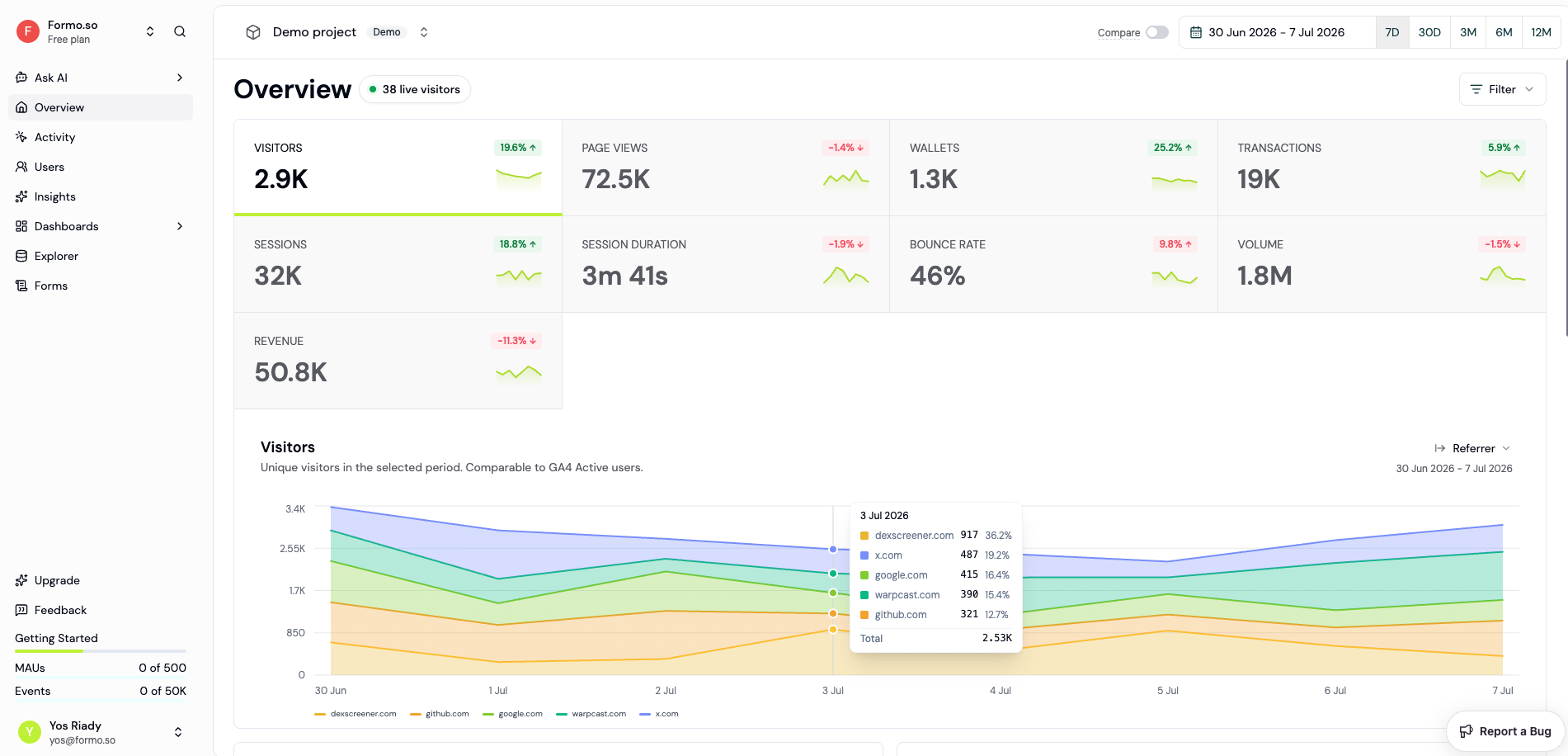The image size is (1568, 756).
Task: Select the Page Views metric card
Action: (x=725, y=168)
